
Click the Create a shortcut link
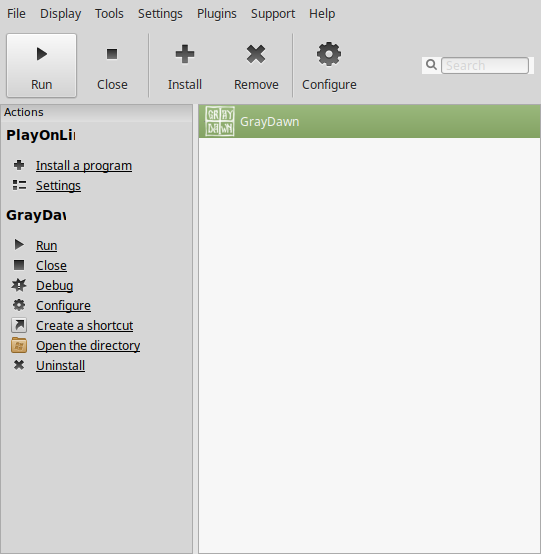coord(84,325)
